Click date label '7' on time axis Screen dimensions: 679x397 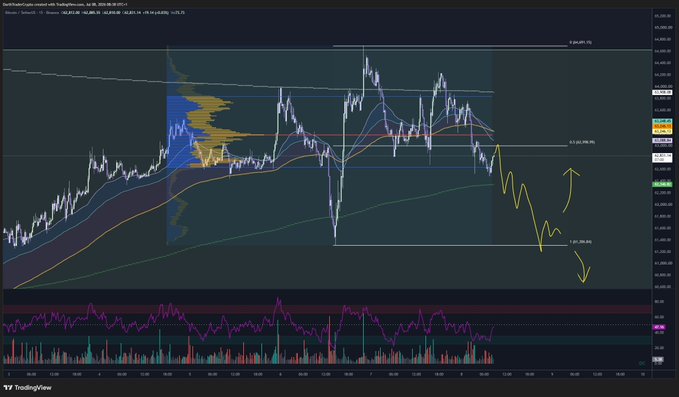(371, 374)
